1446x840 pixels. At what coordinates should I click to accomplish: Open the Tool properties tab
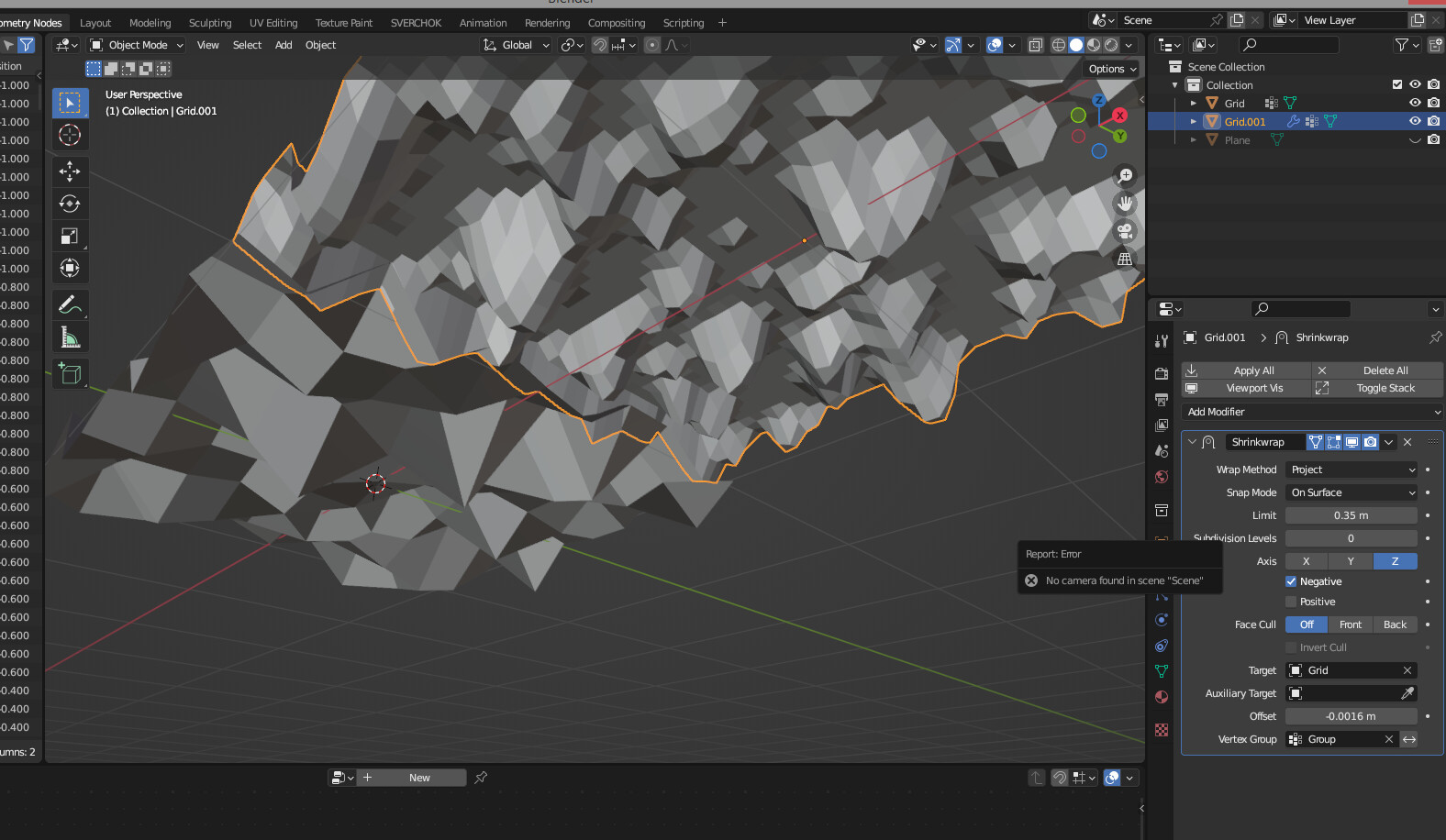pyautogui.click(x=1162, y=341)
